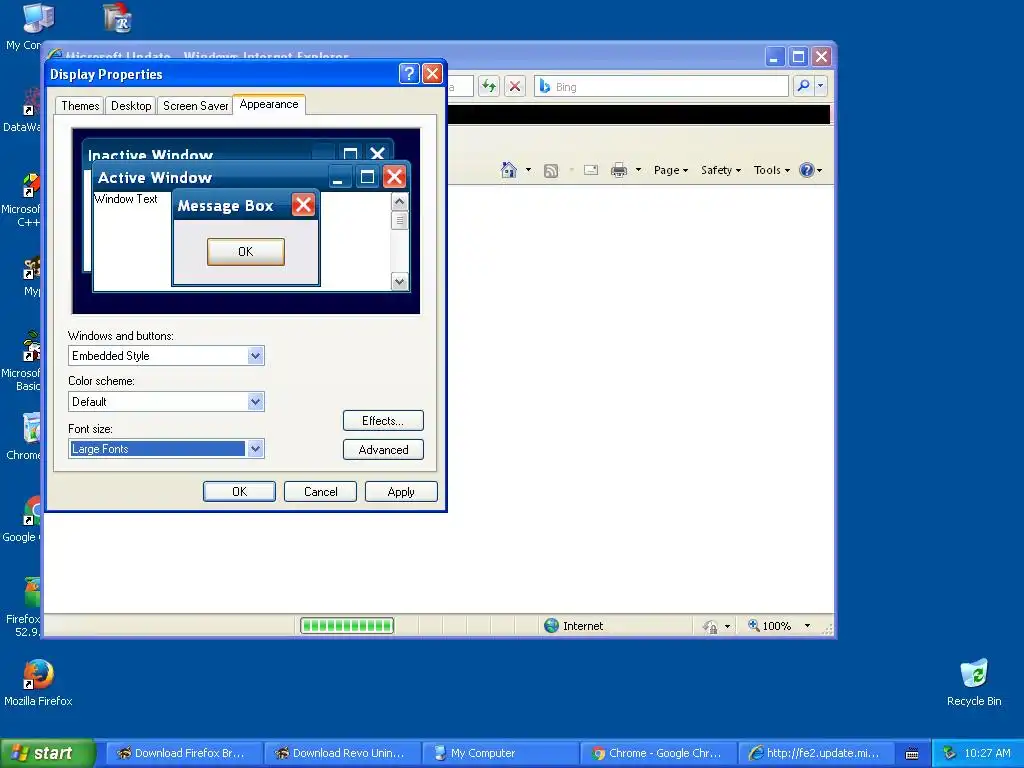Open the Tools menu in IE
The image size is (1024, 768).
(x=772, y=170)
